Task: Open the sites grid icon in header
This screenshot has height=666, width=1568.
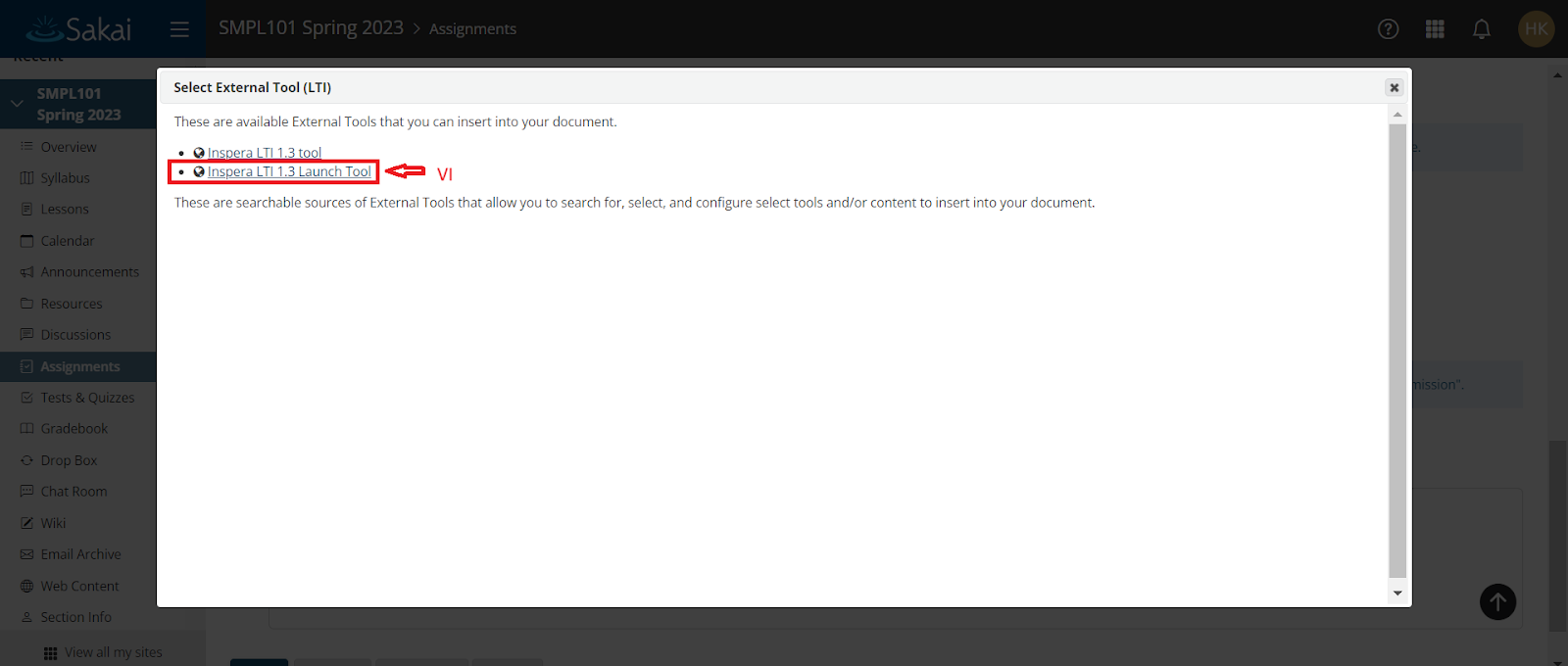Action: tap(1435, 29)
